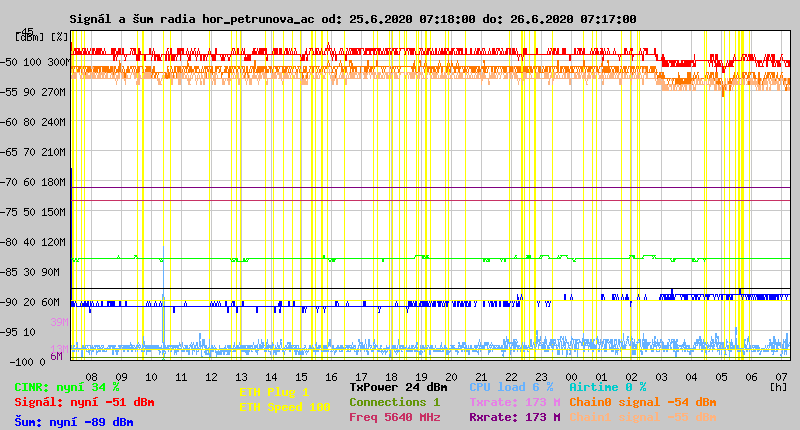Click the '04' hour tick label
The width and height of the screenshot is (800, 430).
click(x=691, y=377)
